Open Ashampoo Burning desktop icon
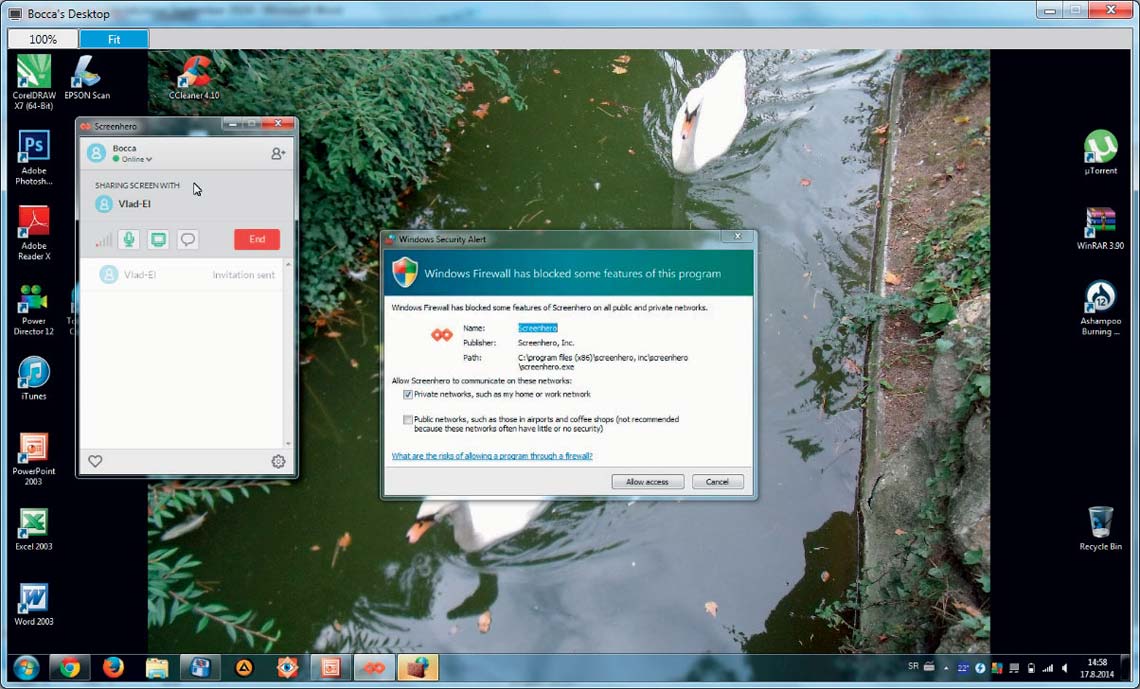The image size is (1140, 689). tap(1100, 308)
